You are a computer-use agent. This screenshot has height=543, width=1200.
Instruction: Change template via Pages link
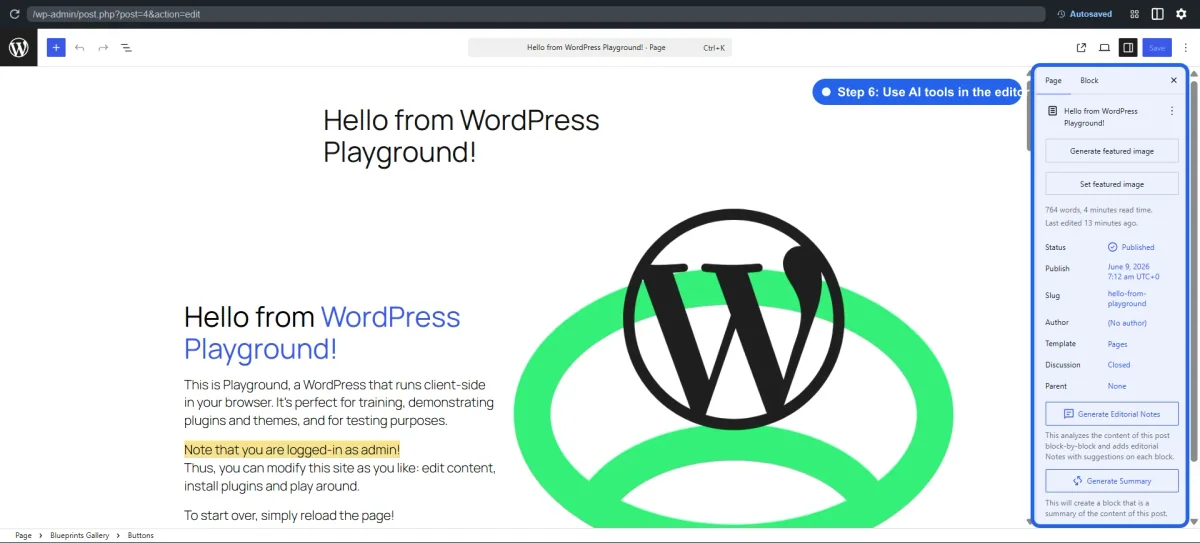[x=1118, y=344]
